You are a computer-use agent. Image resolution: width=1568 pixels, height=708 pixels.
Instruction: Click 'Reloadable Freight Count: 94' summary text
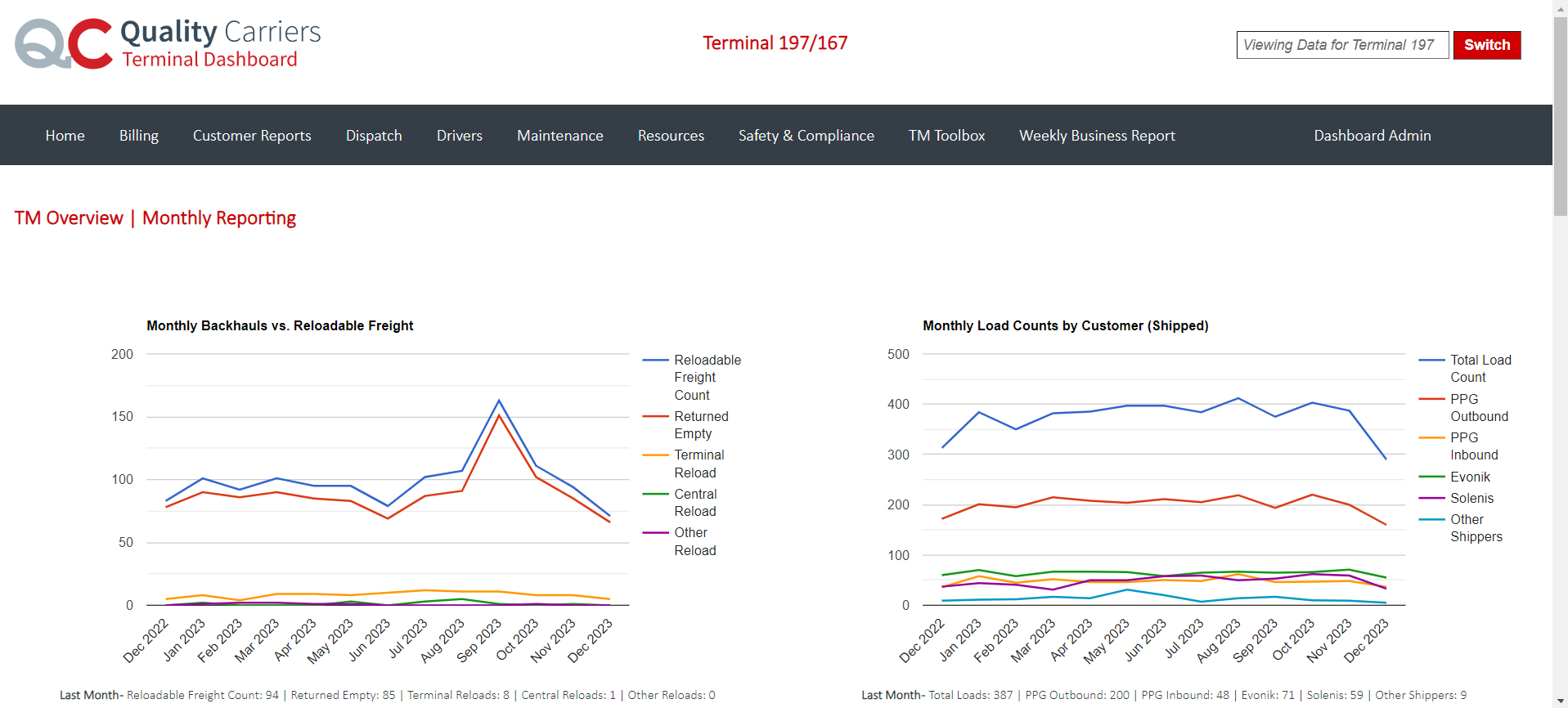[x=203, y=695]
